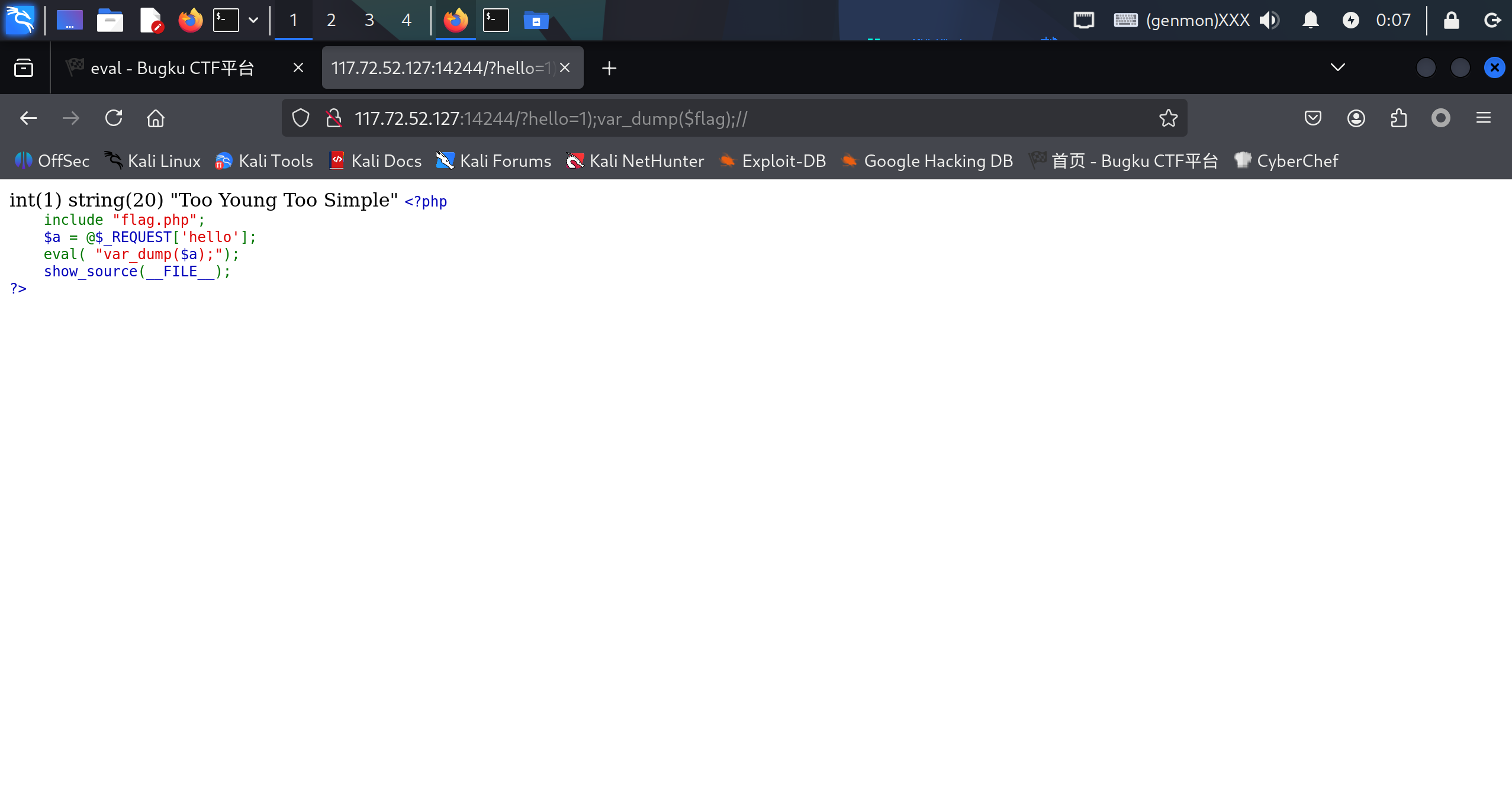Open the extensions puzzle icon
Image resolution: width=1512 pixels, height=793 pixels.
(1398, 118)
